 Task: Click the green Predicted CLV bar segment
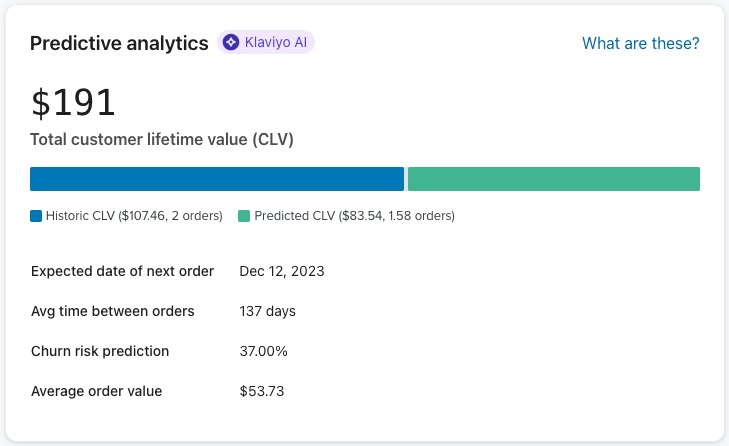pyautogui.click(x=553, y=179)
